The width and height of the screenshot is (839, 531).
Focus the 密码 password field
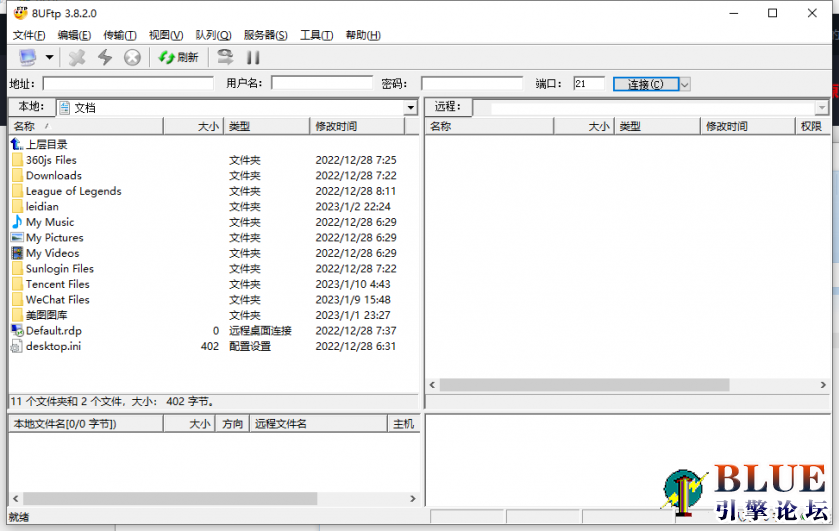(x=471, y=83)
